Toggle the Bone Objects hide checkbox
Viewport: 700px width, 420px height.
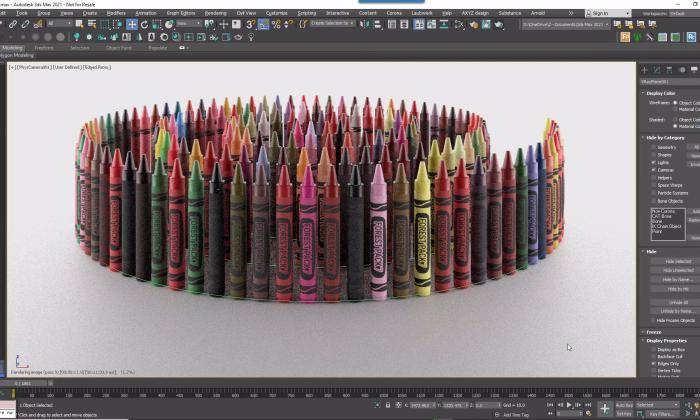pyautogui.click(x=654, y=201)
